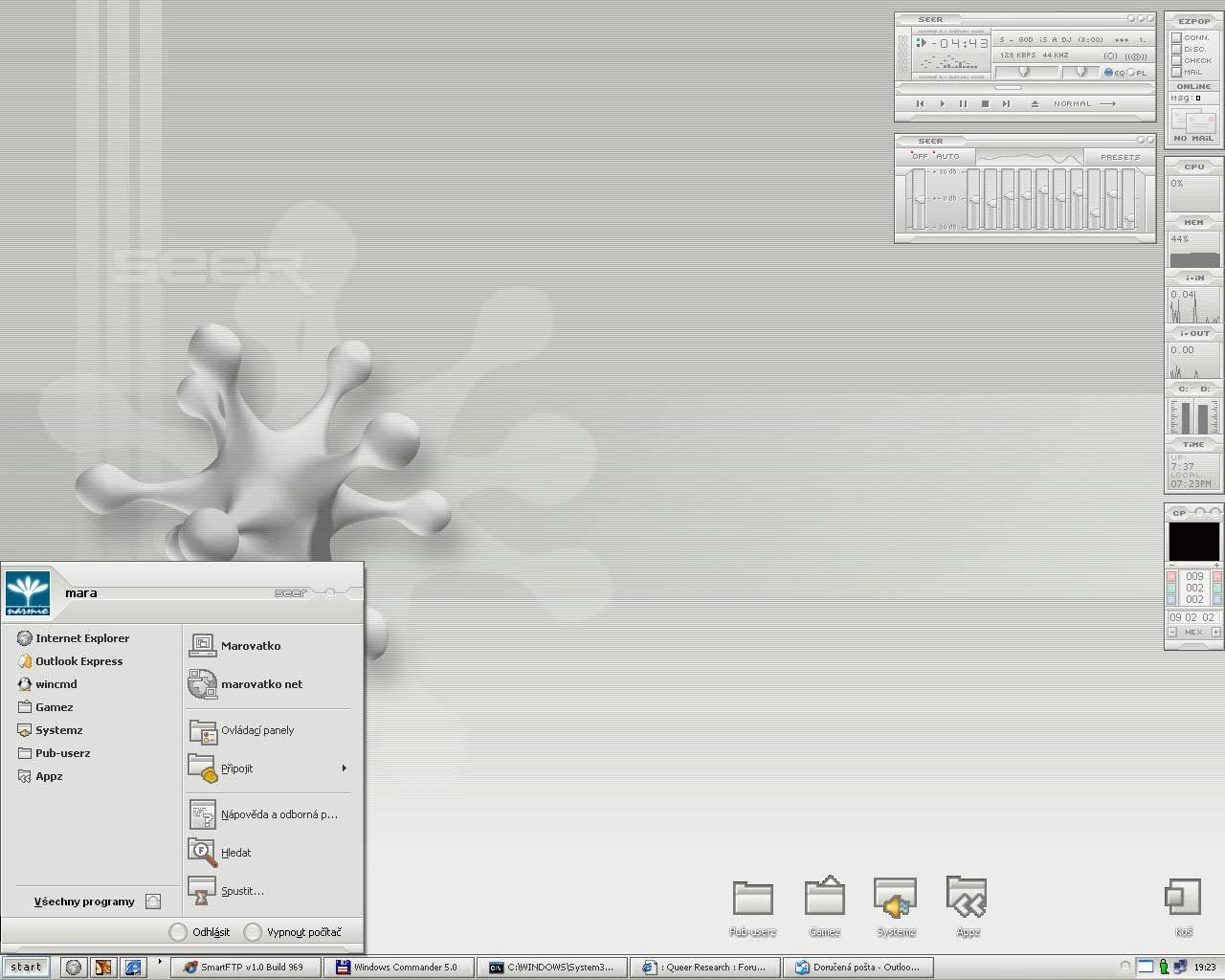Expand the Systemz folder in start menu
Viewport: 1225px width, 980px height.
(50, 730)
